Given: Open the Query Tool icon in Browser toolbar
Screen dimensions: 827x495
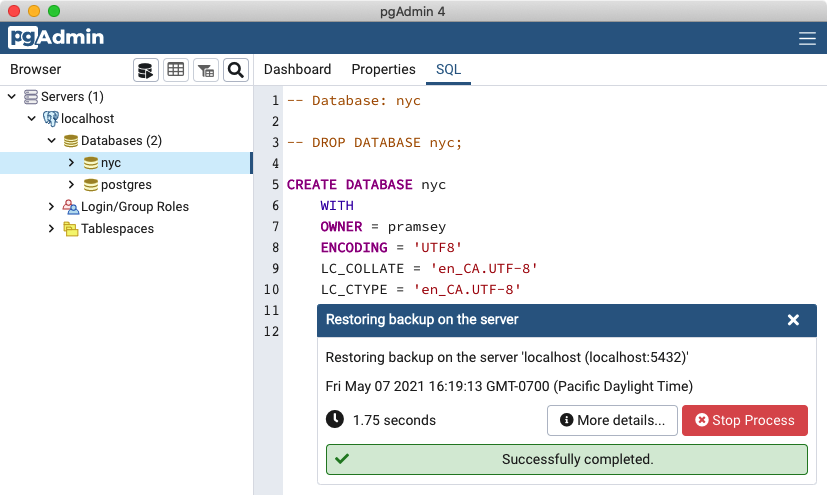Looking at the screenshot, I should point(146,70).
